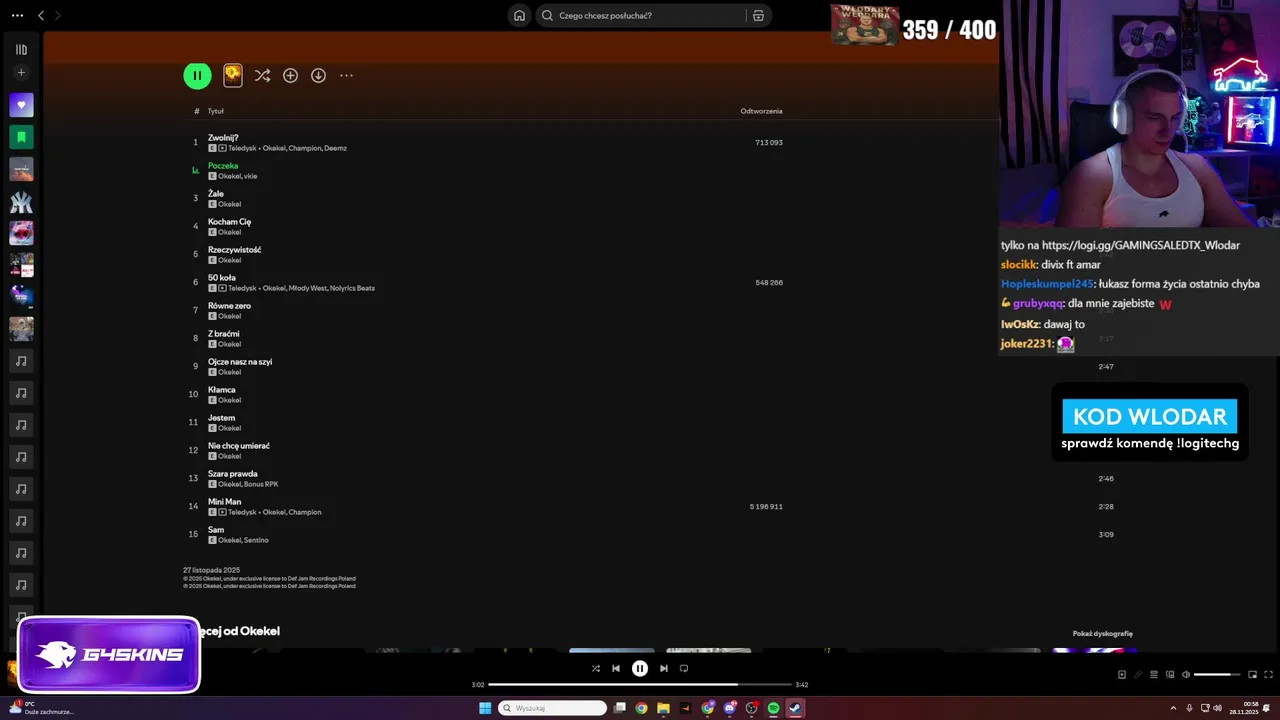Seek on the song progress bar
The width and height of the screenshot is (1280, 720).
point(640,685)
